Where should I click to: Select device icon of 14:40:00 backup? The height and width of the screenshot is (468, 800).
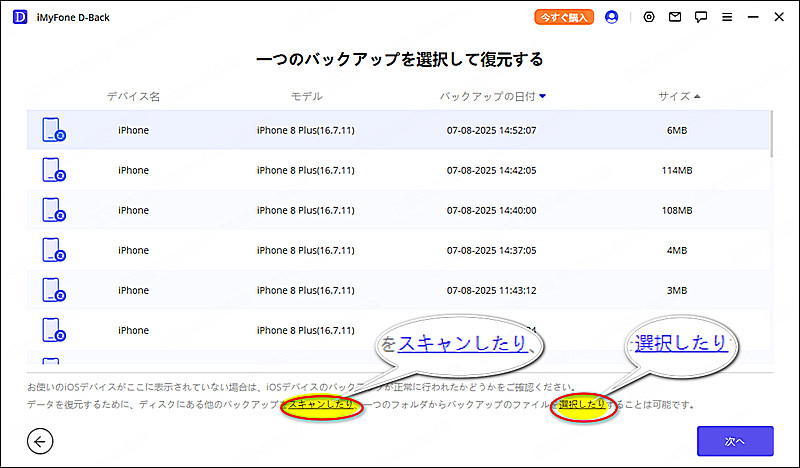pos(54,210)
